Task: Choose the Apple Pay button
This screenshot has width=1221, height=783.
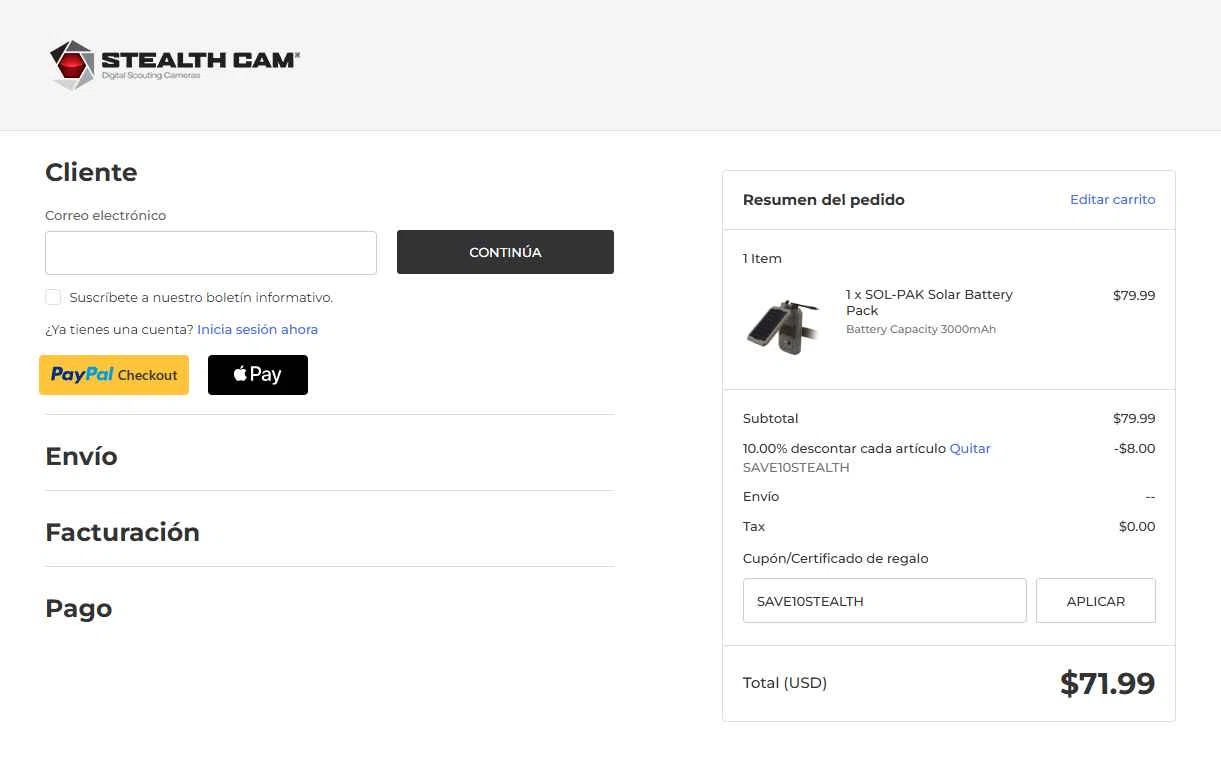Action: [x=258, y=375]
